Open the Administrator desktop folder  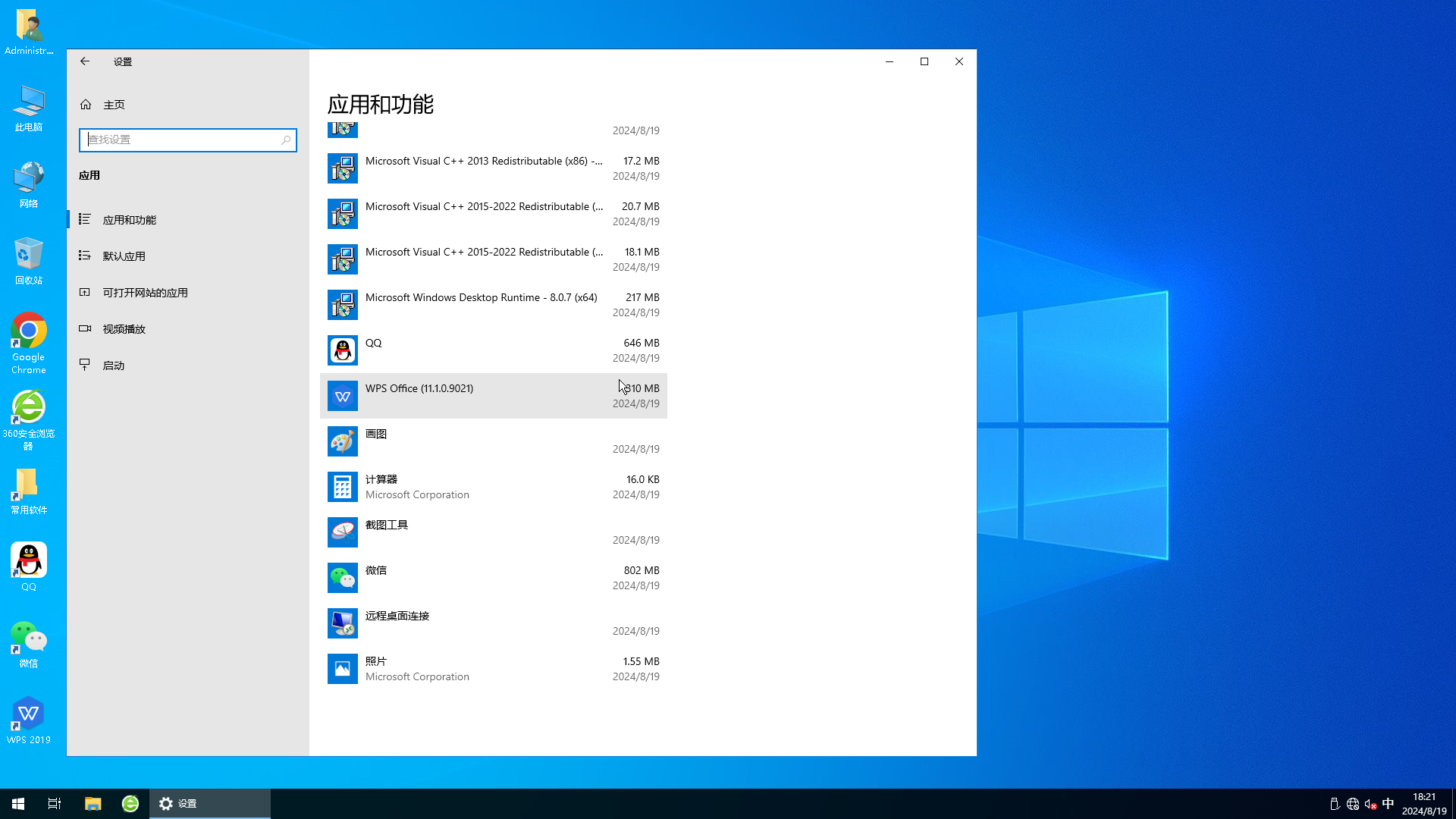click(x=29, y=32)
